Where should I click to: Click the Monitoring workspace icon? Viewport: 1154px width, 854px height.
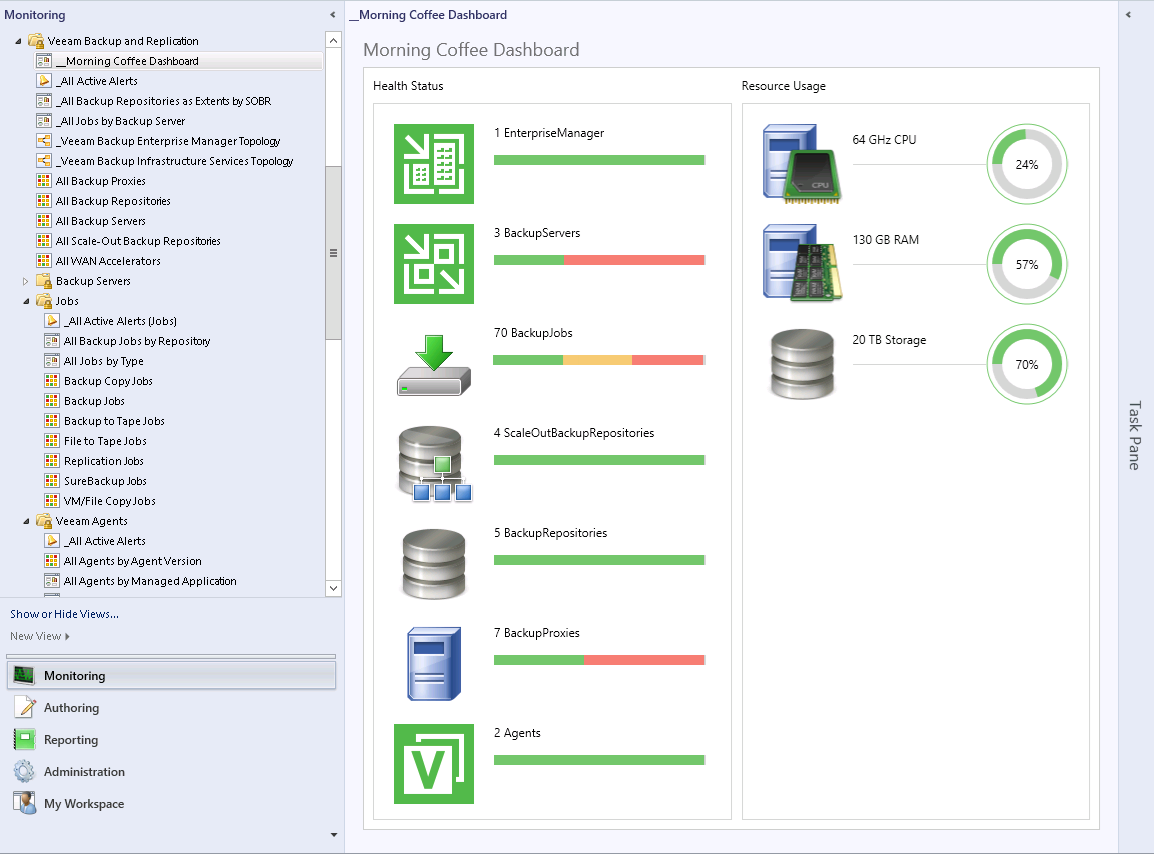pyautogui.click(x=24, y=675)
